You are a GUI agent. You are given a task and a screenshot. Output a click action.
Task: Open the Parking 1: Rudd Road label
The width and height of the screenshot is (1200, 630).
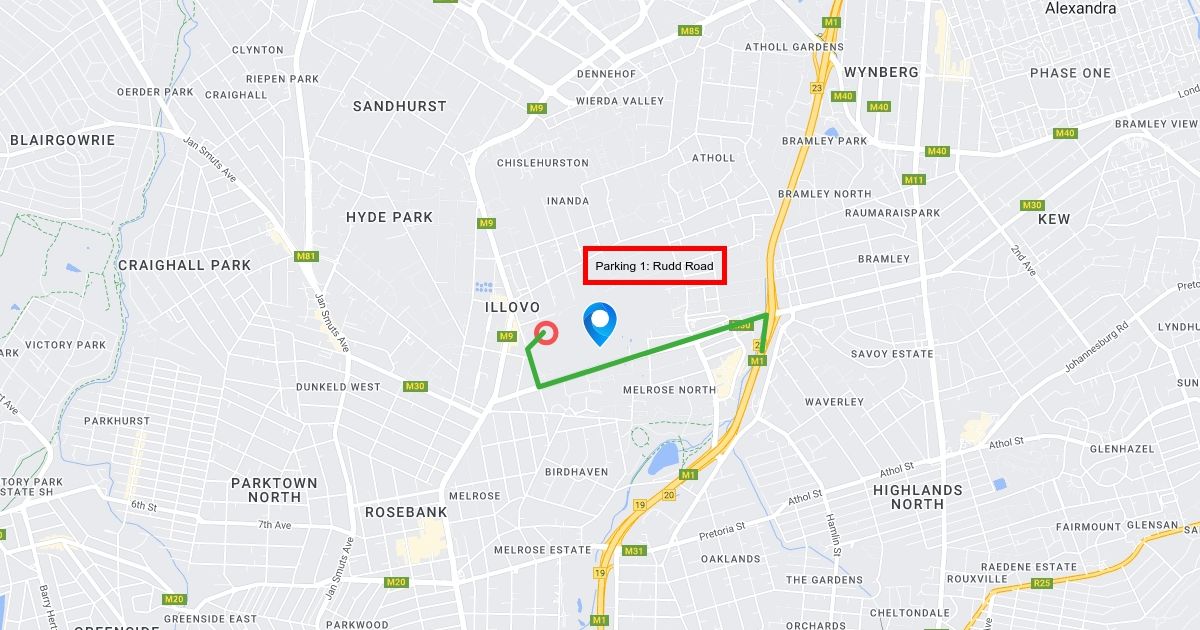[x=655, y=266]
